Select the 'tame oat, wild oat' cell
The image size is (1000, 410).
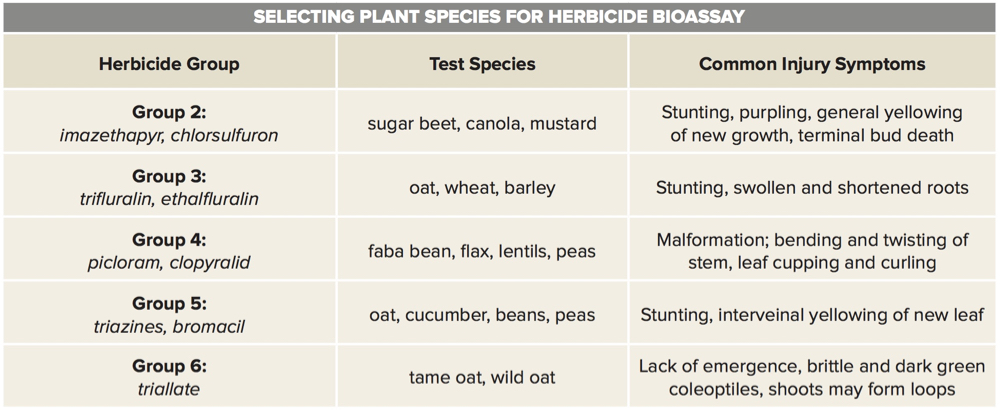[x=481, y=378]
